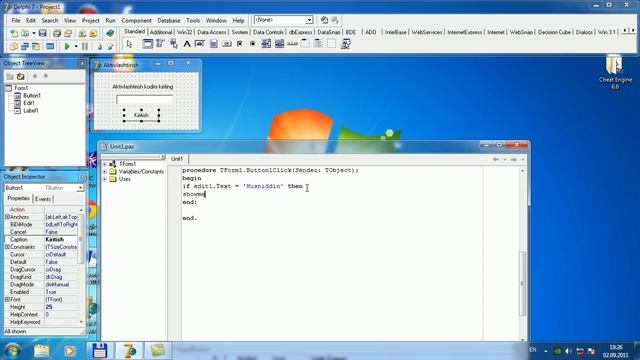
Task: Expand the Font property
Action: point(7,300)
